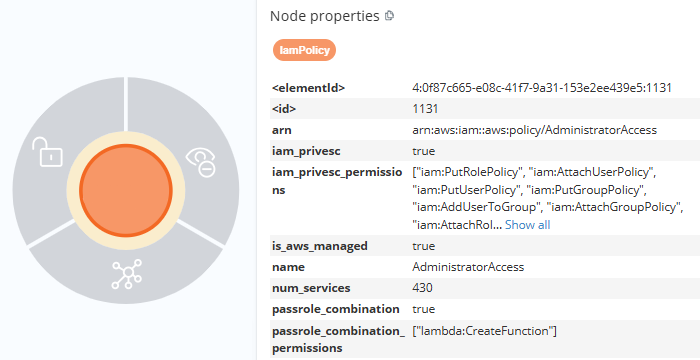The height and width of the screenshot is (360, 700).
Task: Expand node relationships via graph icon
Action: pos(127,274)
